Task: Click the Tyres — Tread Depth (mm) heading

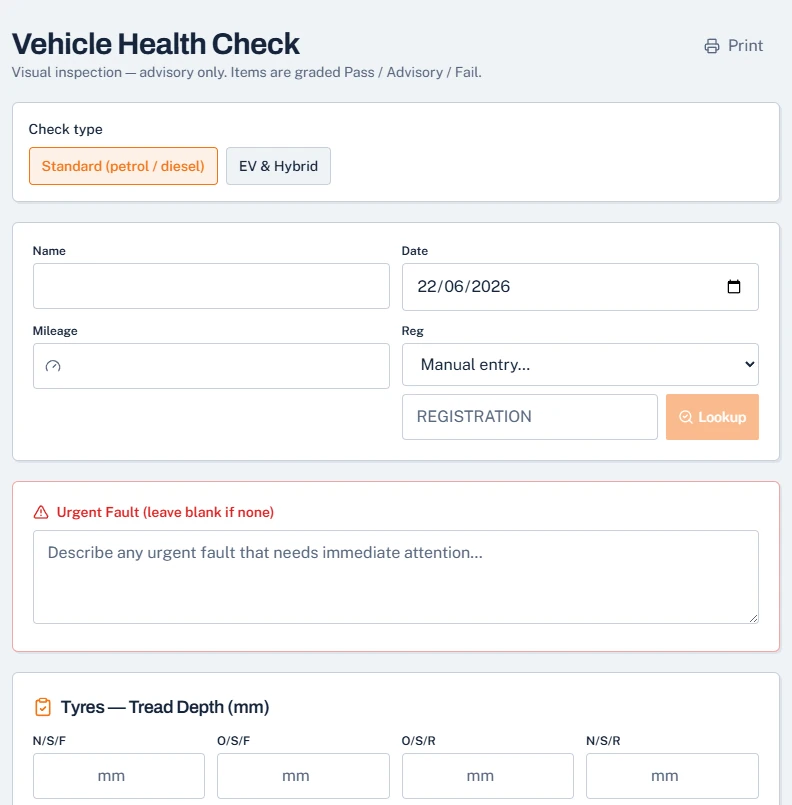Action: pos(165,707)
